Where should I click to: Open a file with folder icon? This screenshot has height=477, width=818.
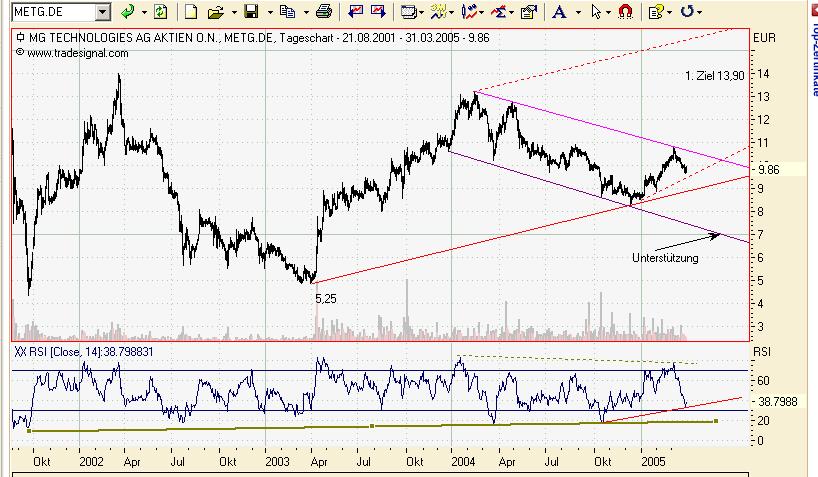pyautogui.click(x=215, y=11)
